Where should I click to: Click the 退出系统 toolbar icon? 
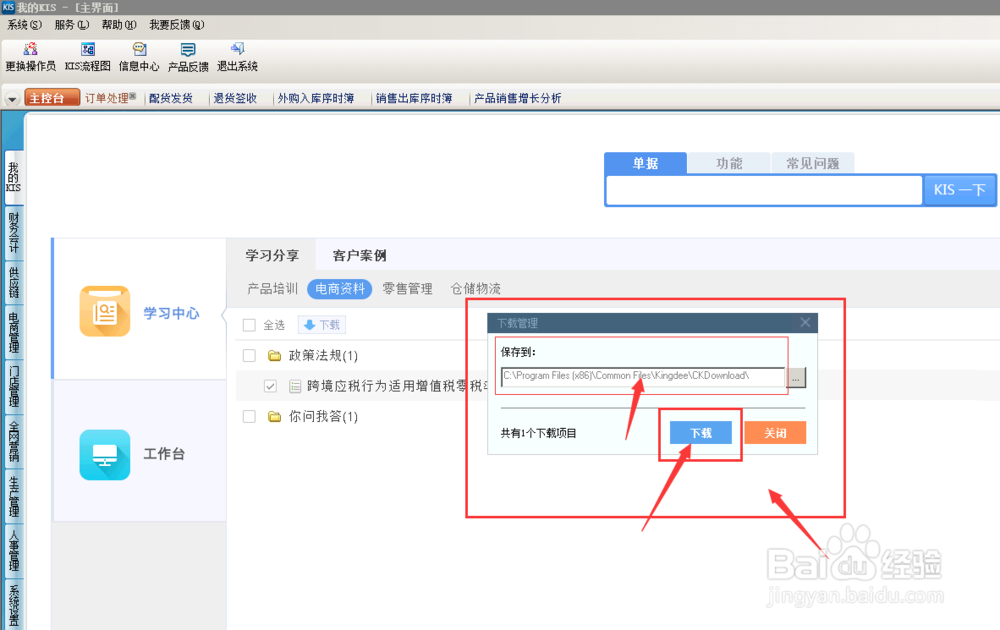[237, 49]
